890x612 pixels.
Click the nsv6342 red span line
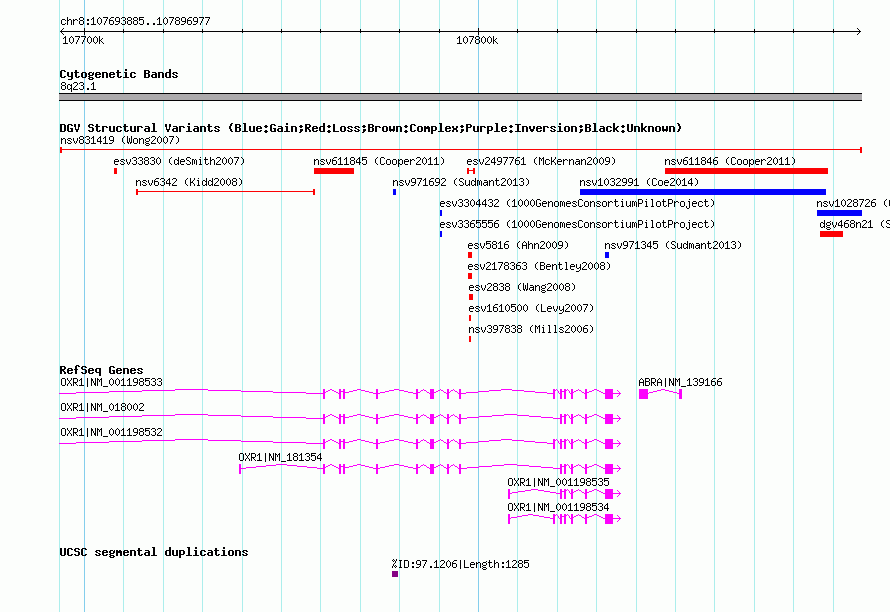[225, 192]
